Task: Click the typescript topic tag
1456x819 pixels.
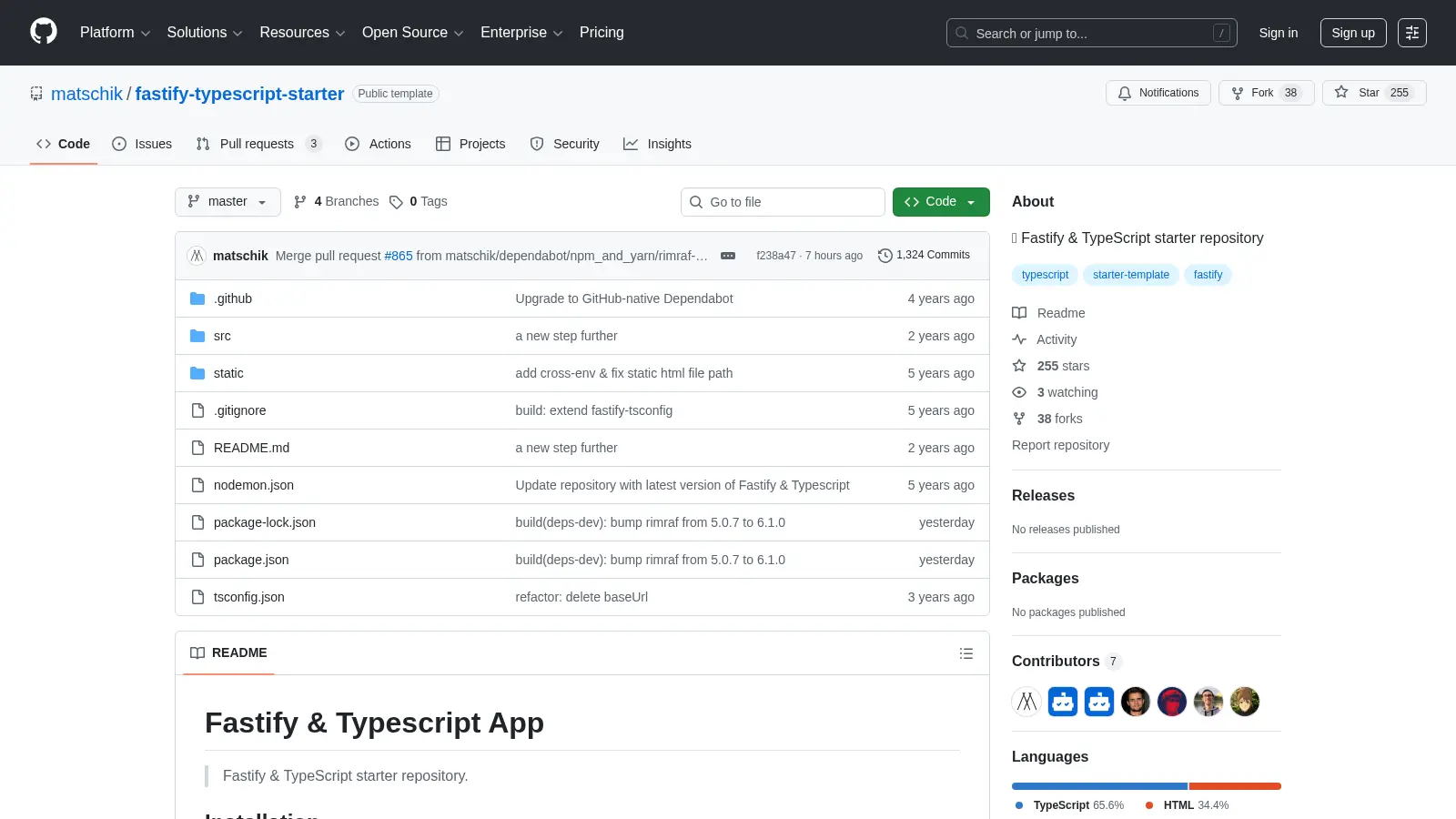Action: point(1045,275)
